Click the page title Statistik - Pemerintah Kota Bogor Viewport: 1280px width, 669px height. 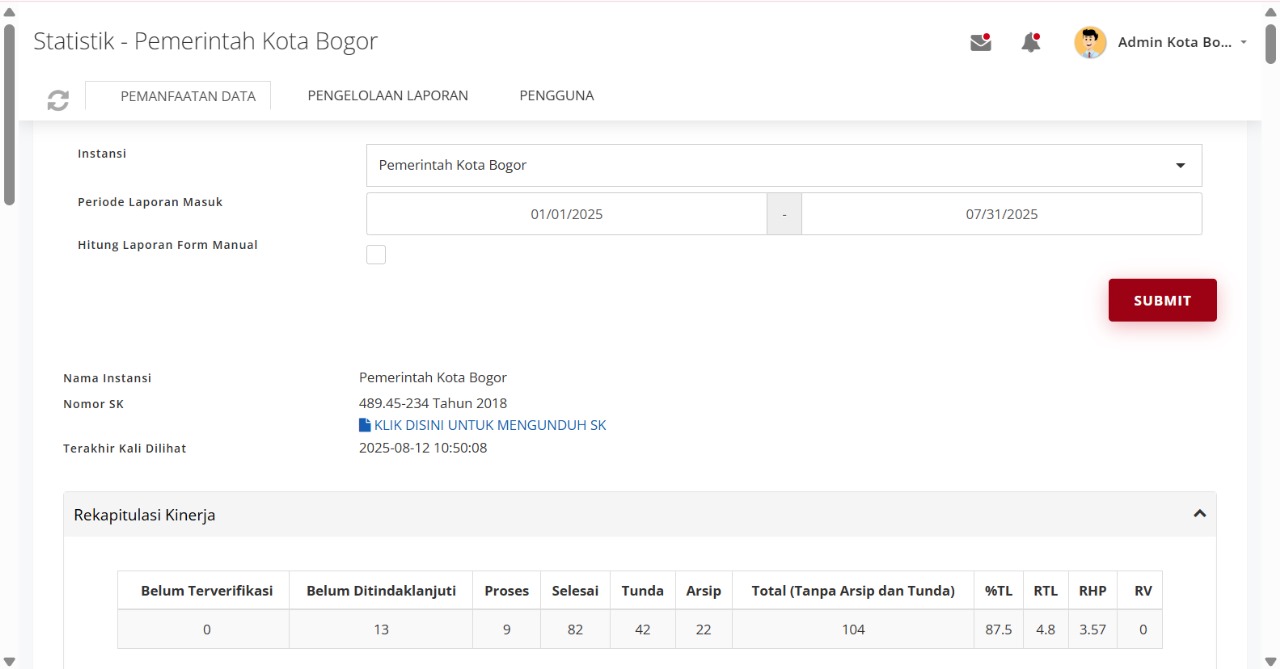click(205, 41)
